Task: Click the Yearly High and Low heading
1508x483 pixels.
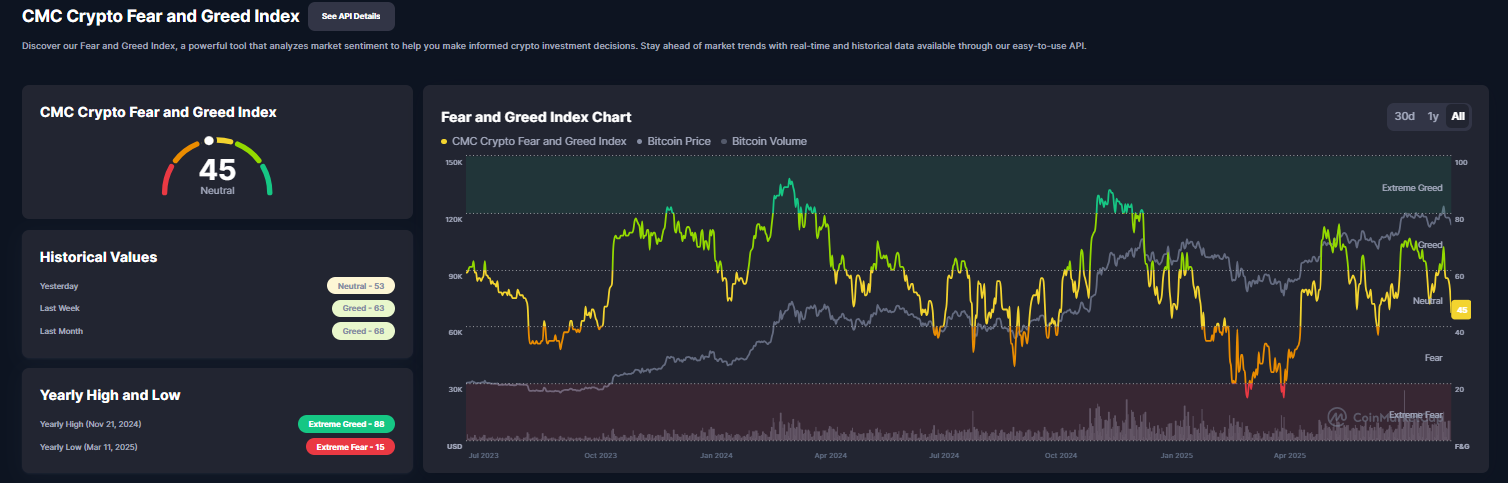Action: (110, 395)
